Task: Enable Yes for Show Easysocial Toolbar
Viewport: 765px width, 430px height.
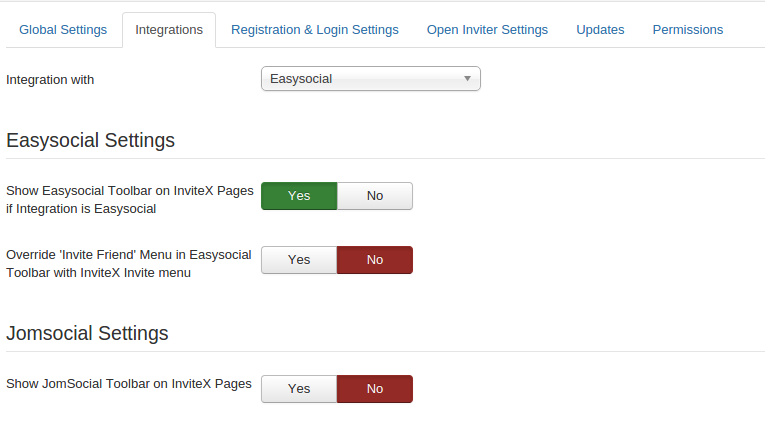Action: tap(299, 196)
